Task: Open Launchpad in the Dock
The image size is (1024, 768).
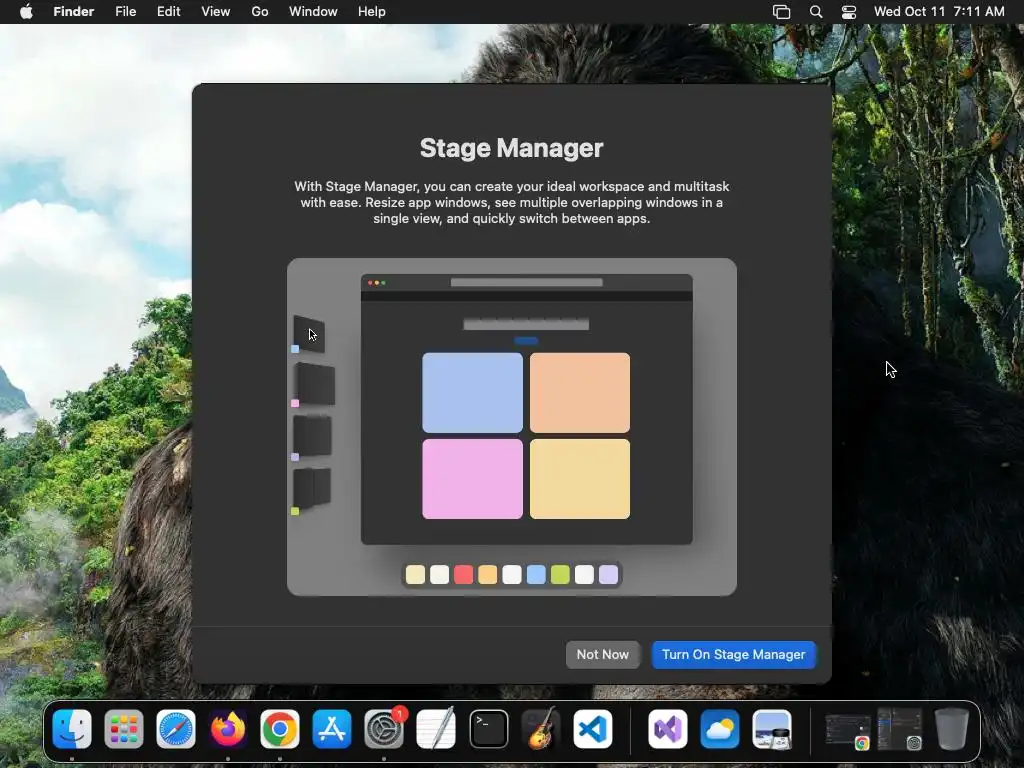Action: click(124, 729)
